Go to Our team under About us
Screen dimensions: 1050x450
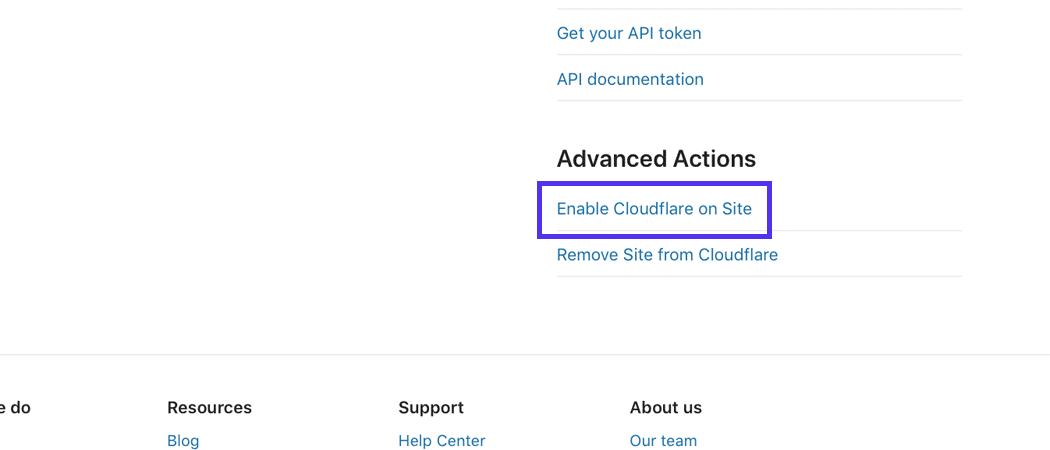point(663,441)
